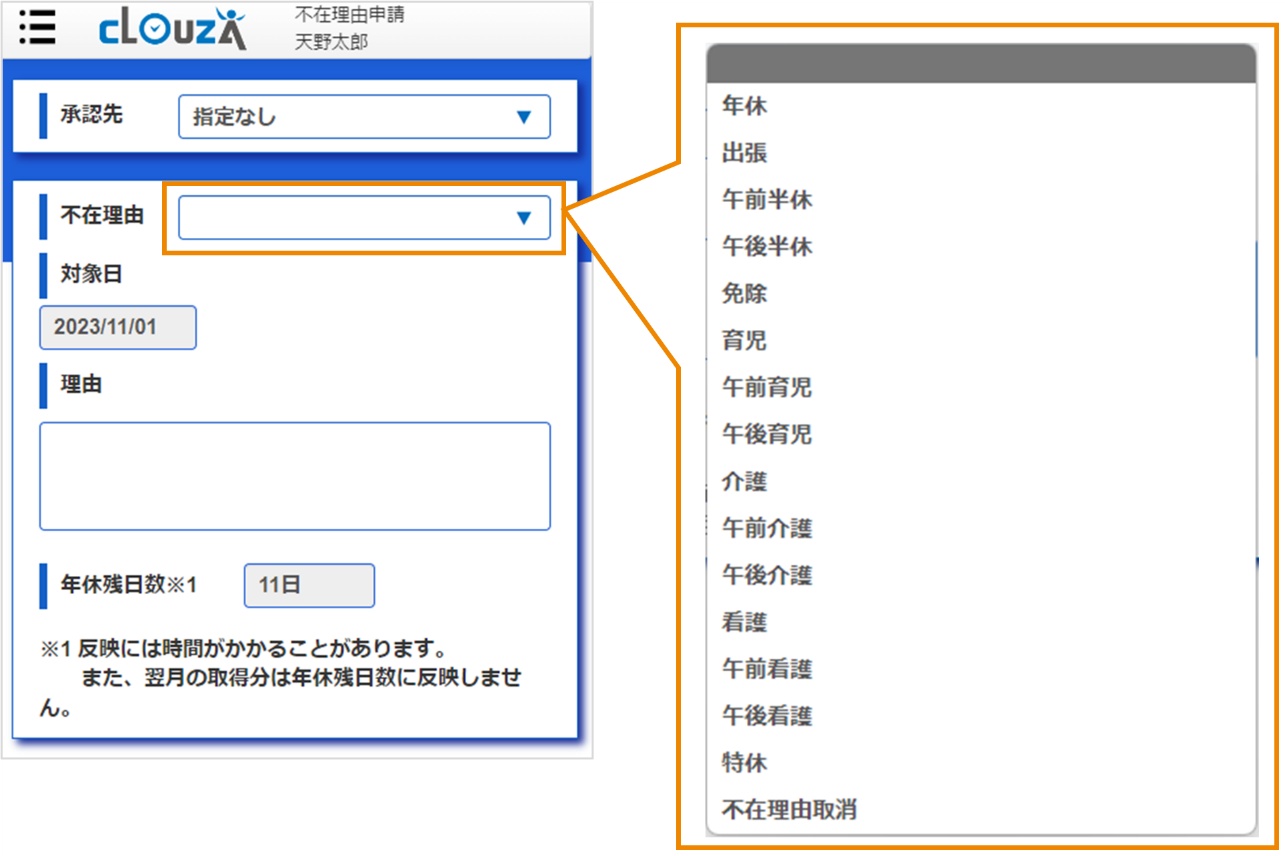Select 午前育児 from the dropdown
1285x856 pixels.
(x=765, y=388)
